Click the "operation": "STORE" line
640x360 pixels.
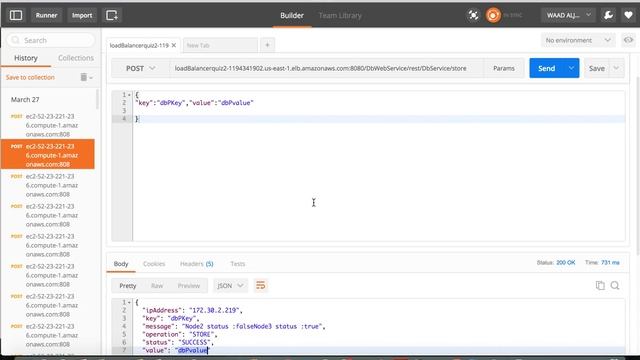pyautogui.click(x=180, y=334)
